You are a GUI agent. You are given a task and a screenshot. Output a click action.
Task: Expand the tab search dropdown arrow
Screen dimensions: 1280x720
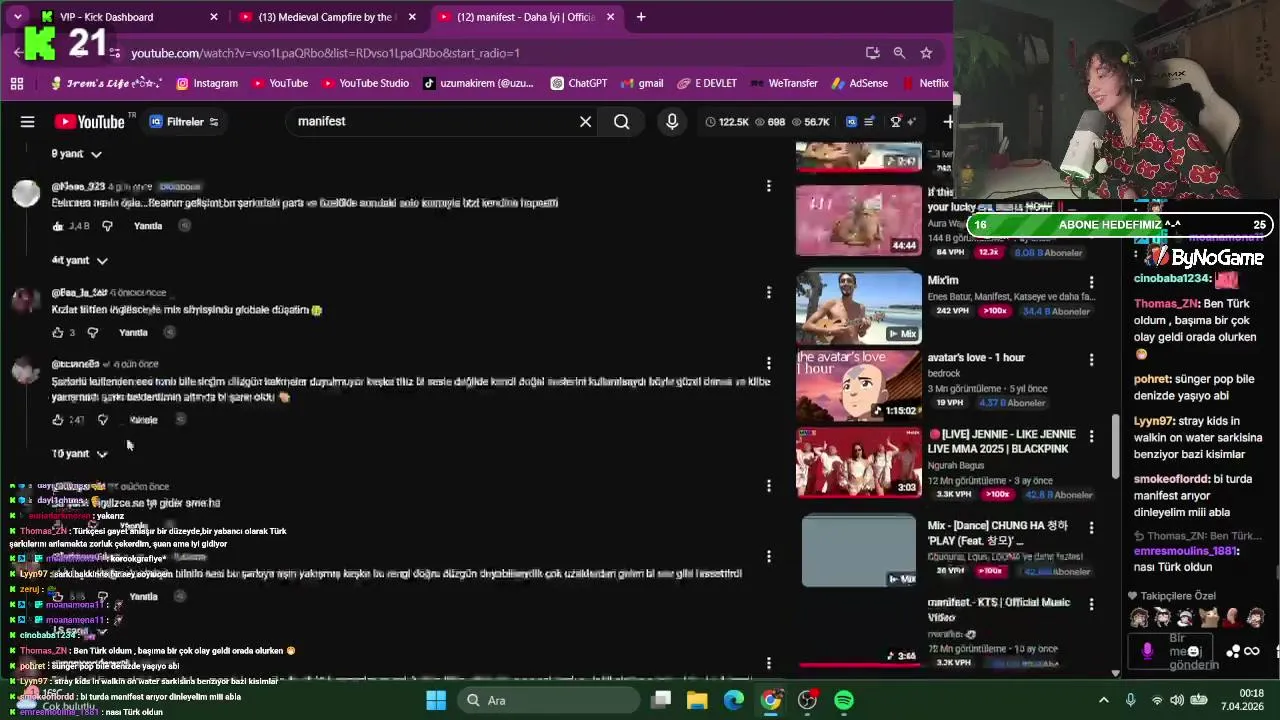point(17,17)
